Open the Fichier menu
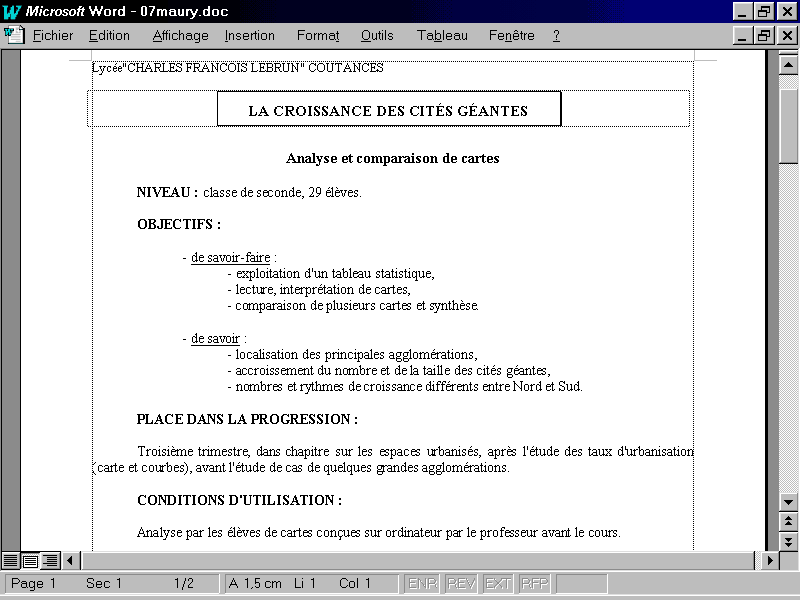Screen dimensions: 800x600 tap(53, 35)
